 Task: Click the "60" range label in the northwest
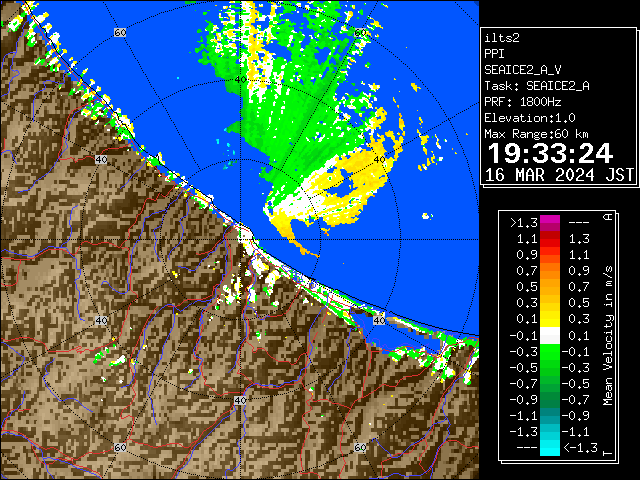pos(120,32)
